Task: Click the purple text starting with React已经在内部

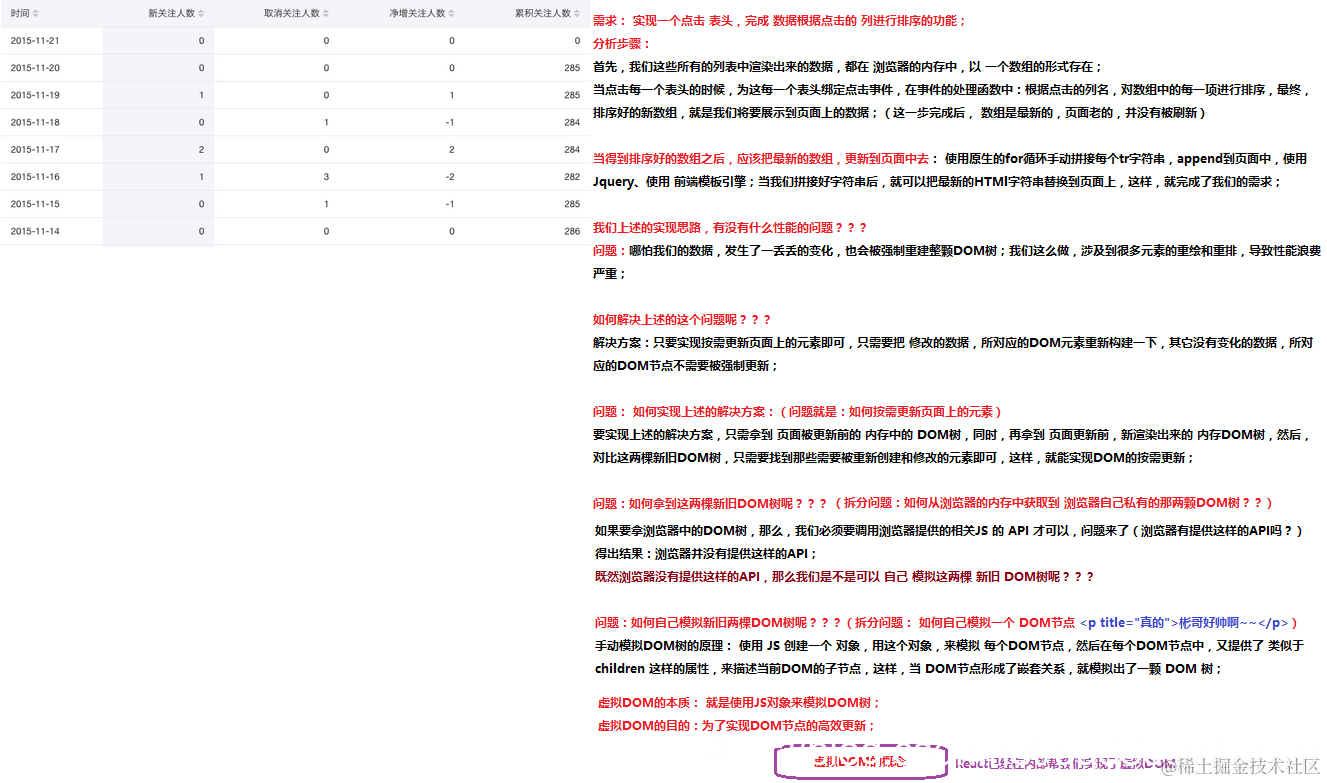Action: click(x=1065, y=764)
